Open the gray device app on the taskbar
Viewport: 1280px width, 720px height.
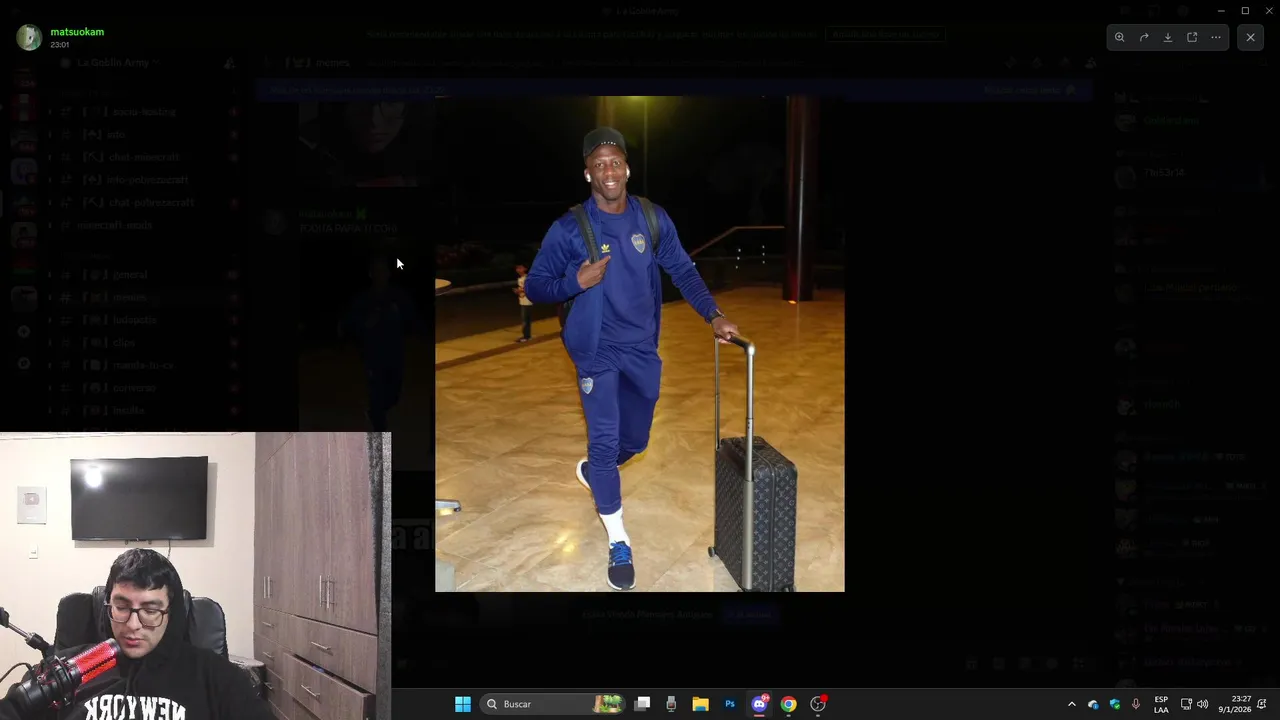click(x=671, y=704)
